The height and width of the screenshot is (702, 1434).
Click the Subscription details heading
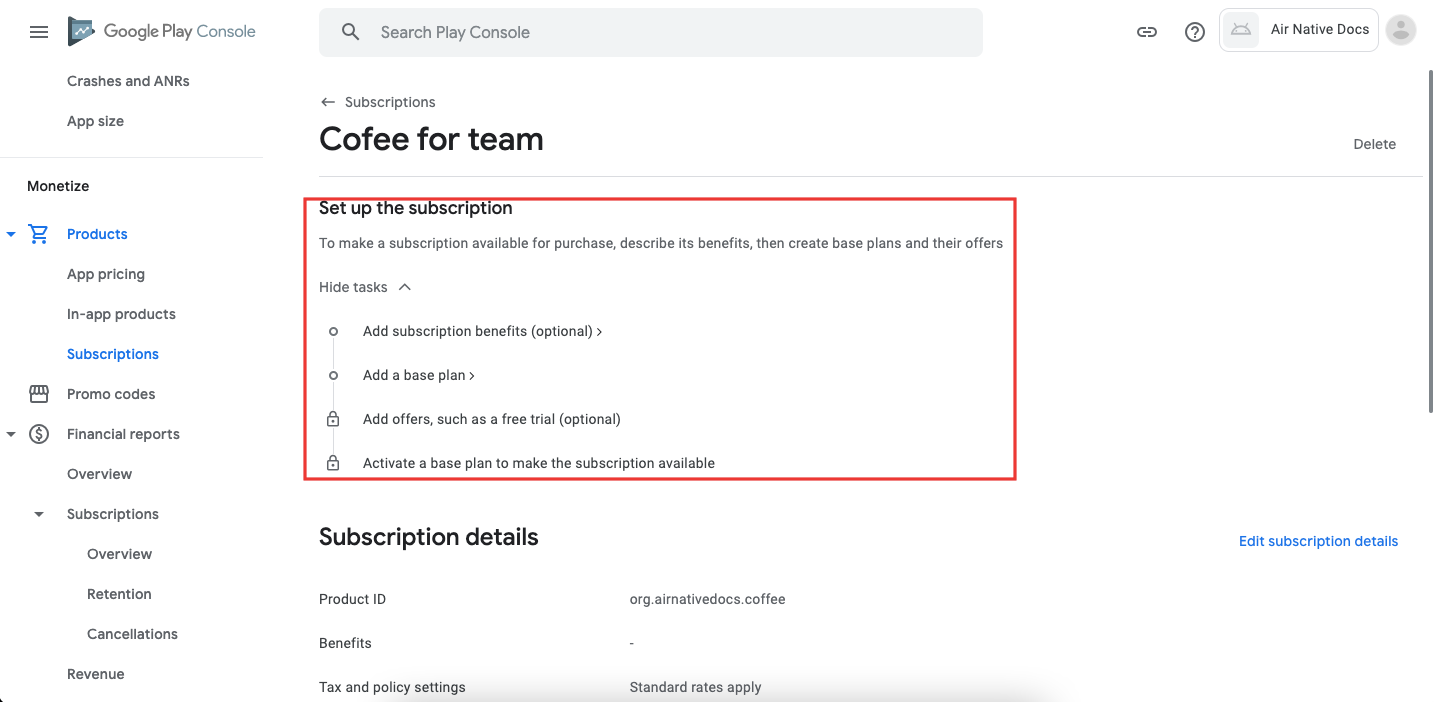pyautogui.click(x=429, y=537)
